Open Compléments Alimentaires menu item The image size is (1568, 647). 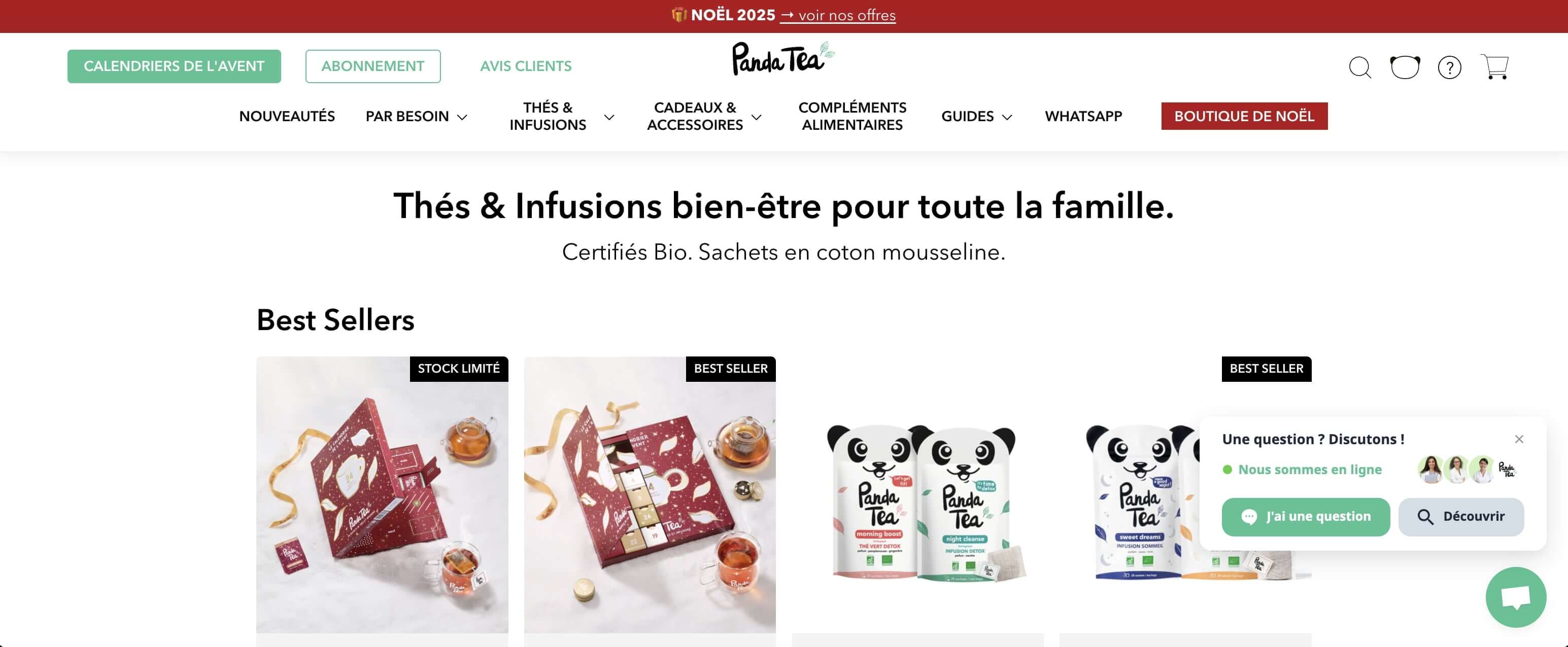[x=852, y=116]
